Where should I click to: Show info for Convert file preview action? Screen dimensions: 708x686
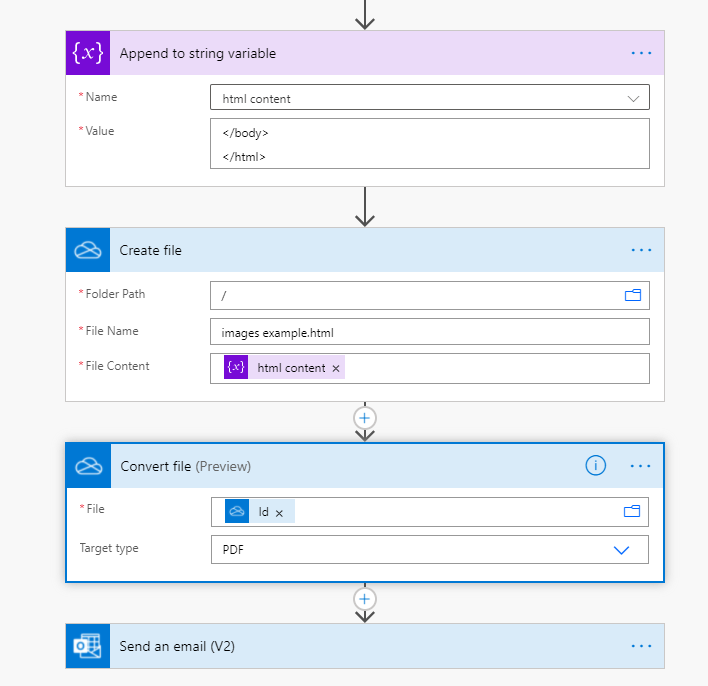(596, 465)
